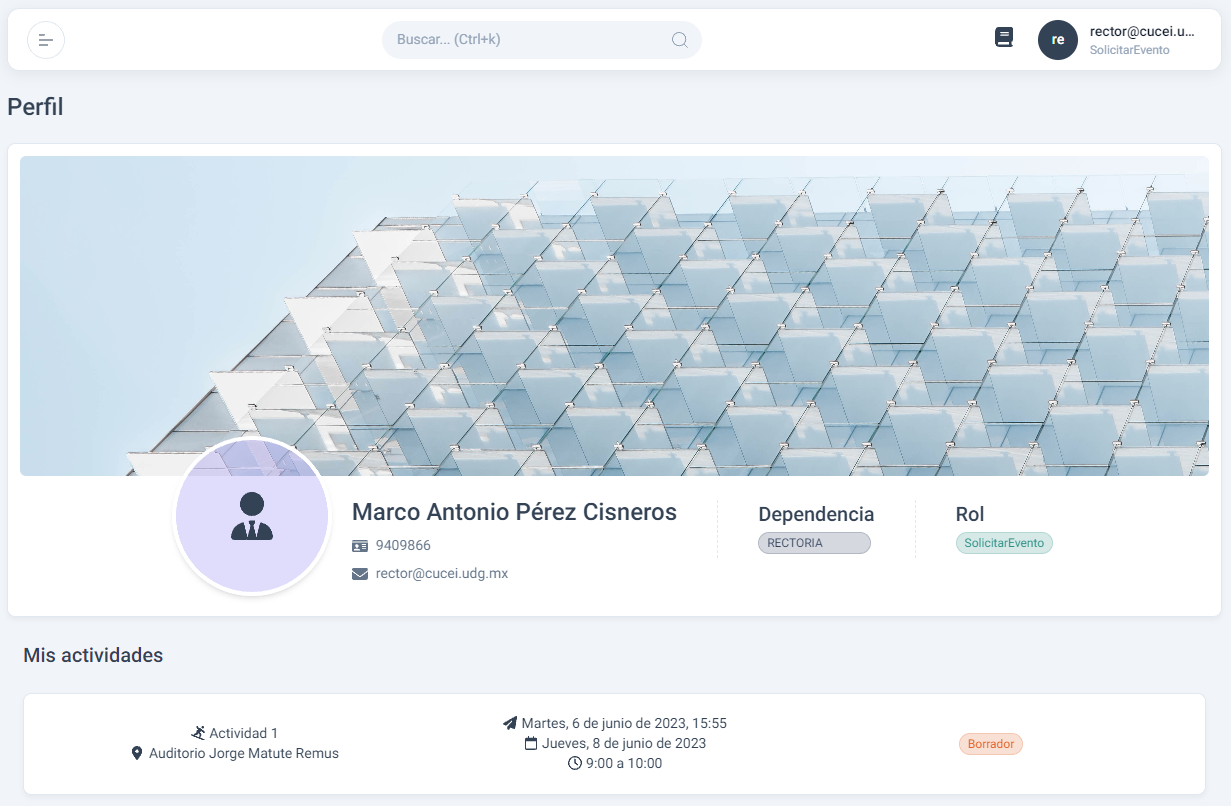Open the sidebar hamburger menu
Image resolution: width=1231 pixels, height=806 pixels.
[x=46, y=40]
